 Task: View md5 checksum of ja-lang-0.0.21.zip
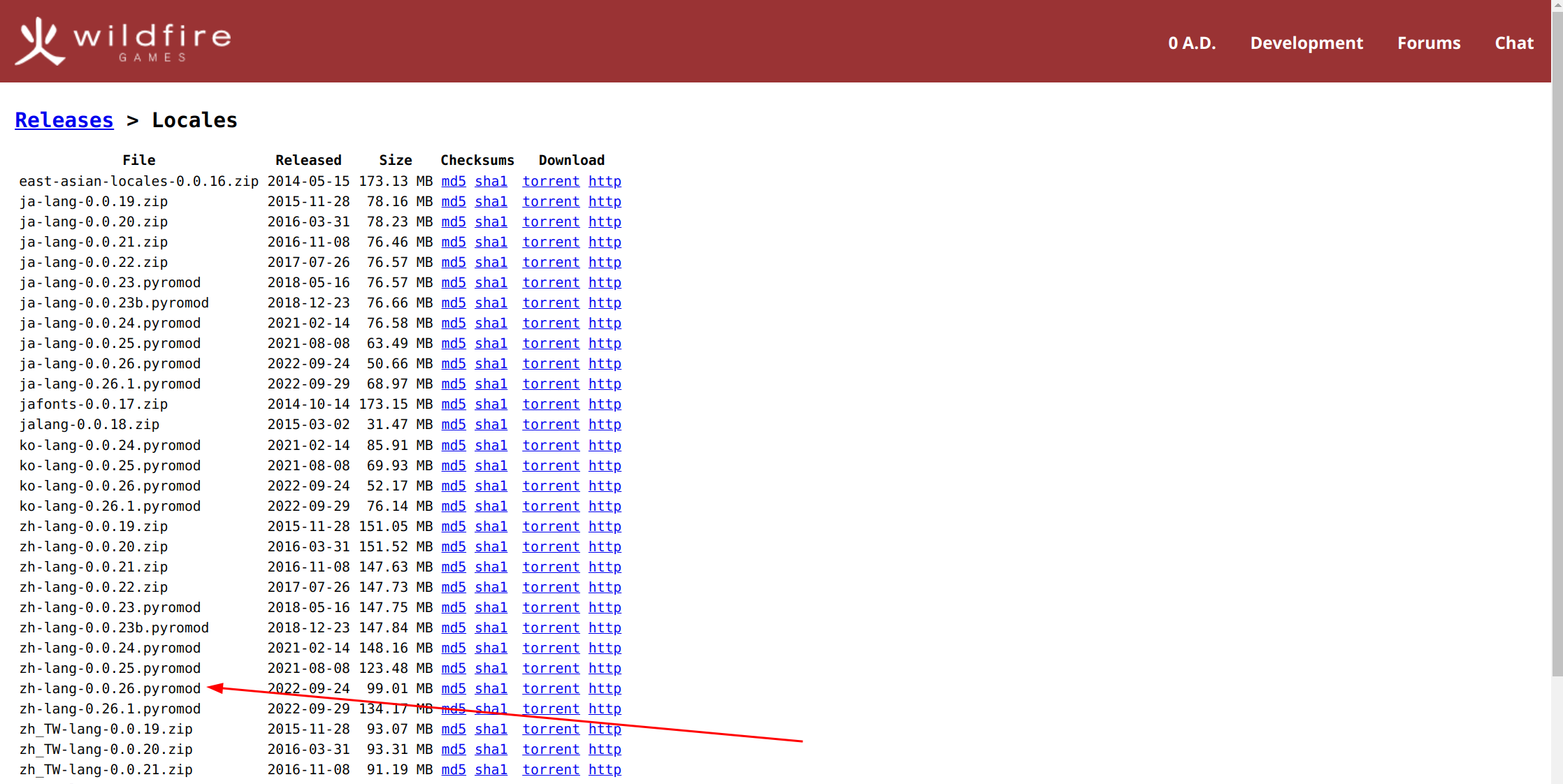click(x=454, y=242)
